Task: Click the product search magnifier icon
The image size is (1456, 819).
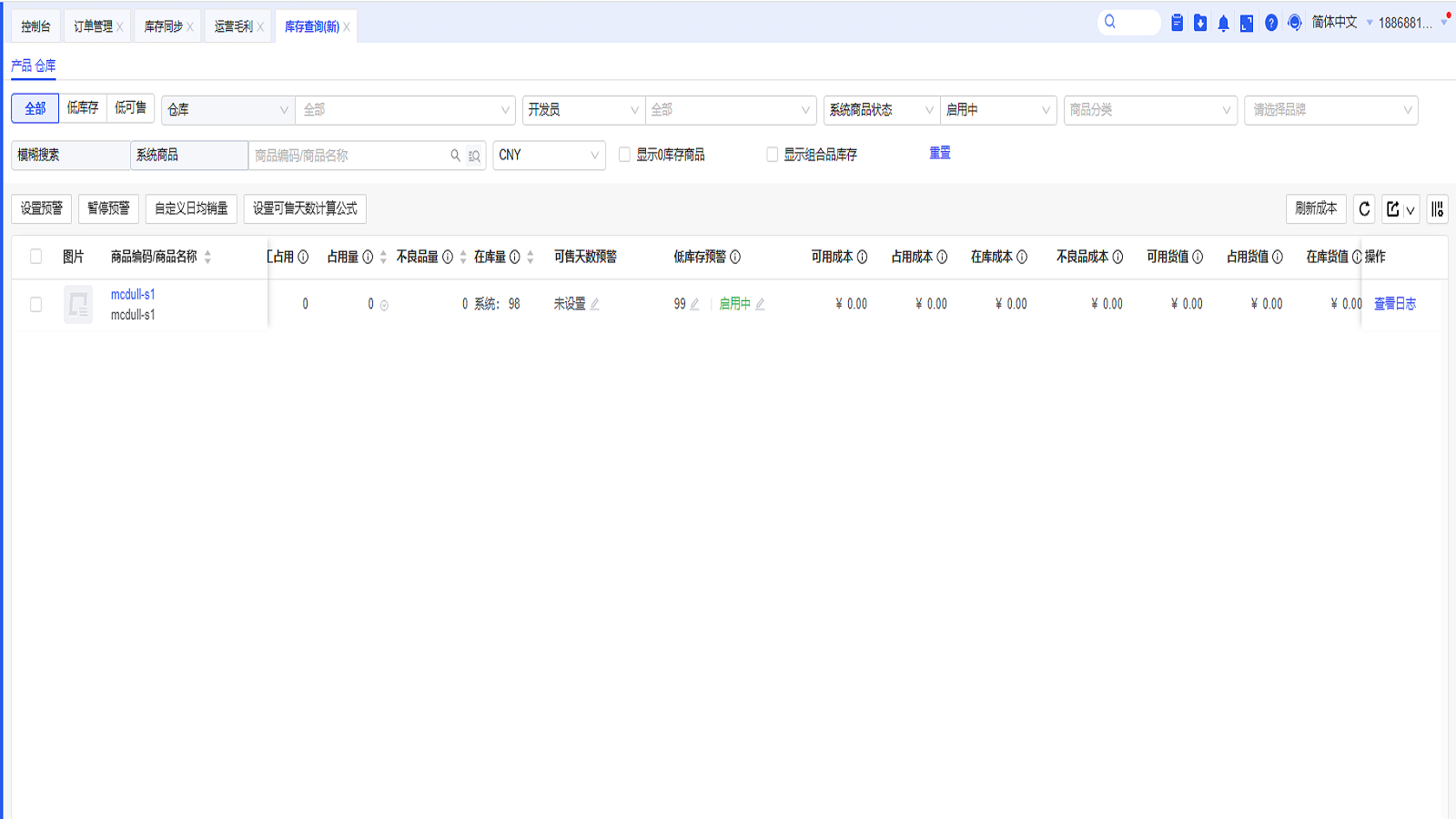Action: point(455,156)
